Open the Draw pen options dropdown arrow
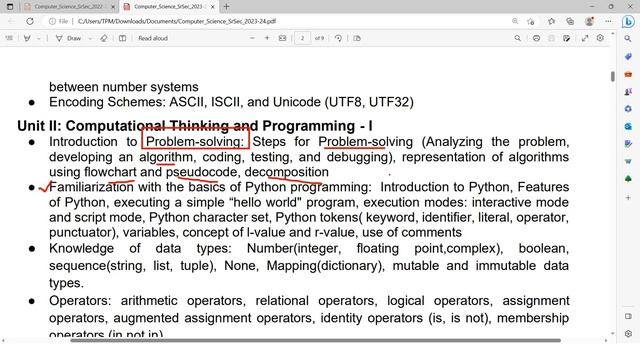Image resolution: width=640 pixels, height=360 pixels. (x=90, y=38)
